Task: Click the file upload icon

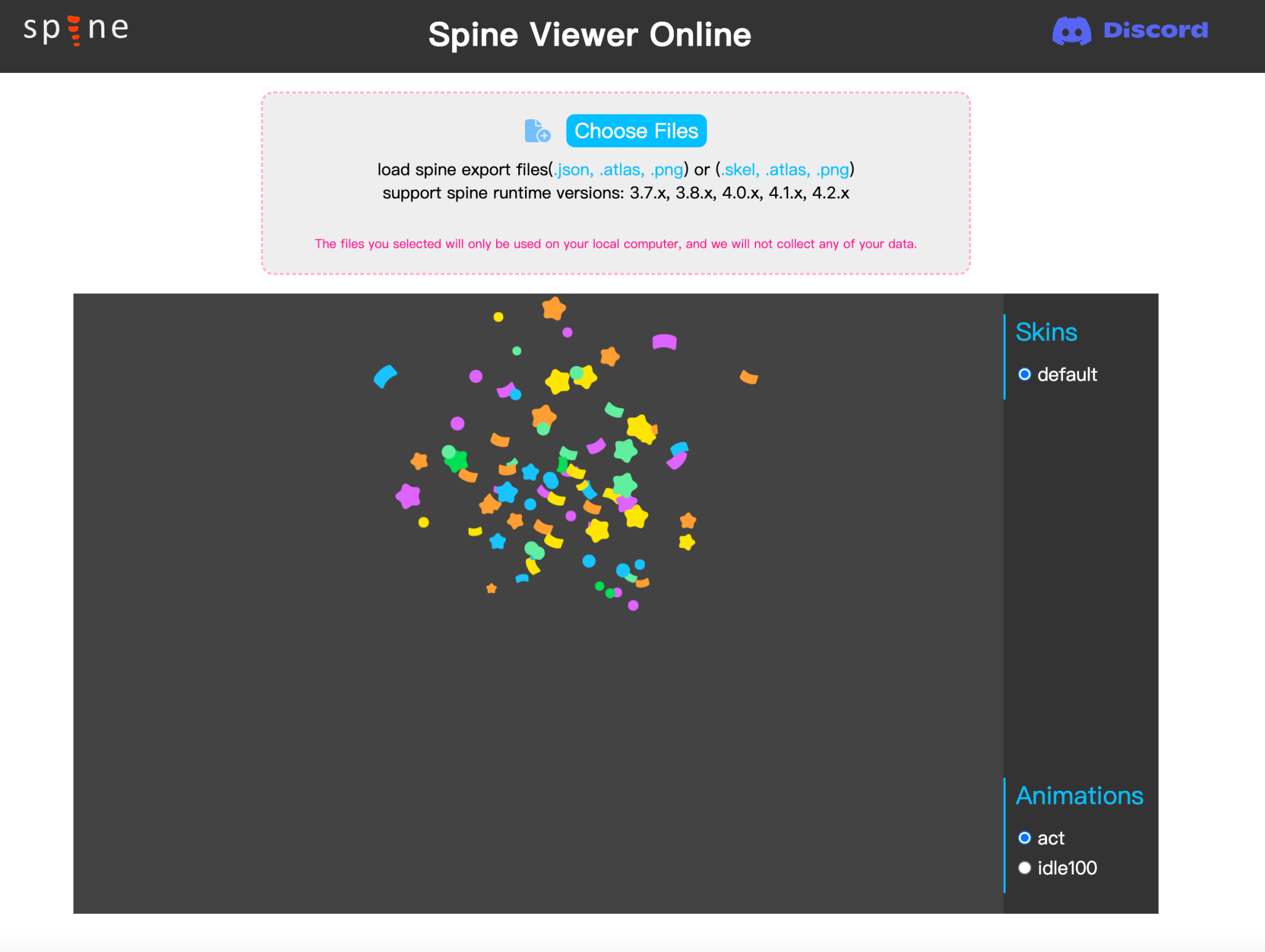Action: 537,131
